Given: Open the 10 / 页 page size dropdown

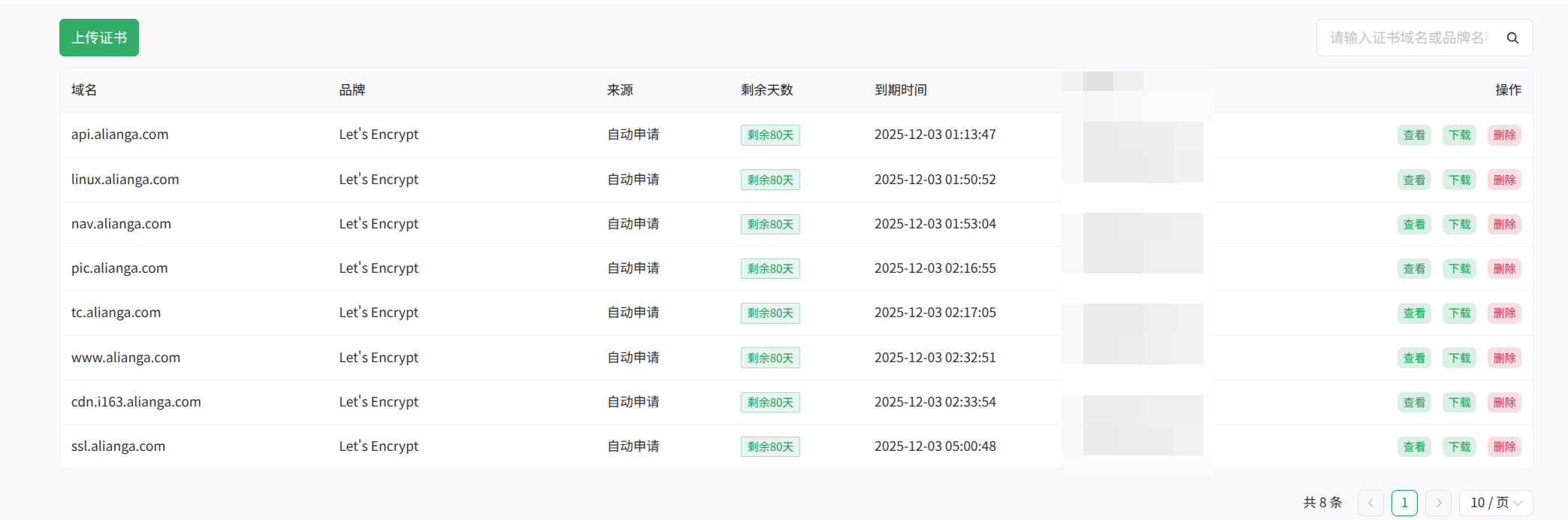Looking at the screenshot, I should [x=1495, y=503].
